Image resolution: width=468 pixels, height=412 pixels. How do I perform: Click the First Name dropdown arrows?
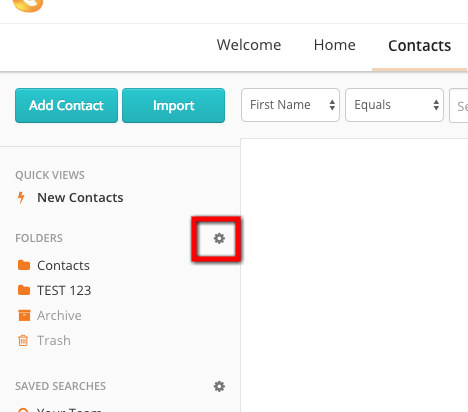[x=332, y=105]
